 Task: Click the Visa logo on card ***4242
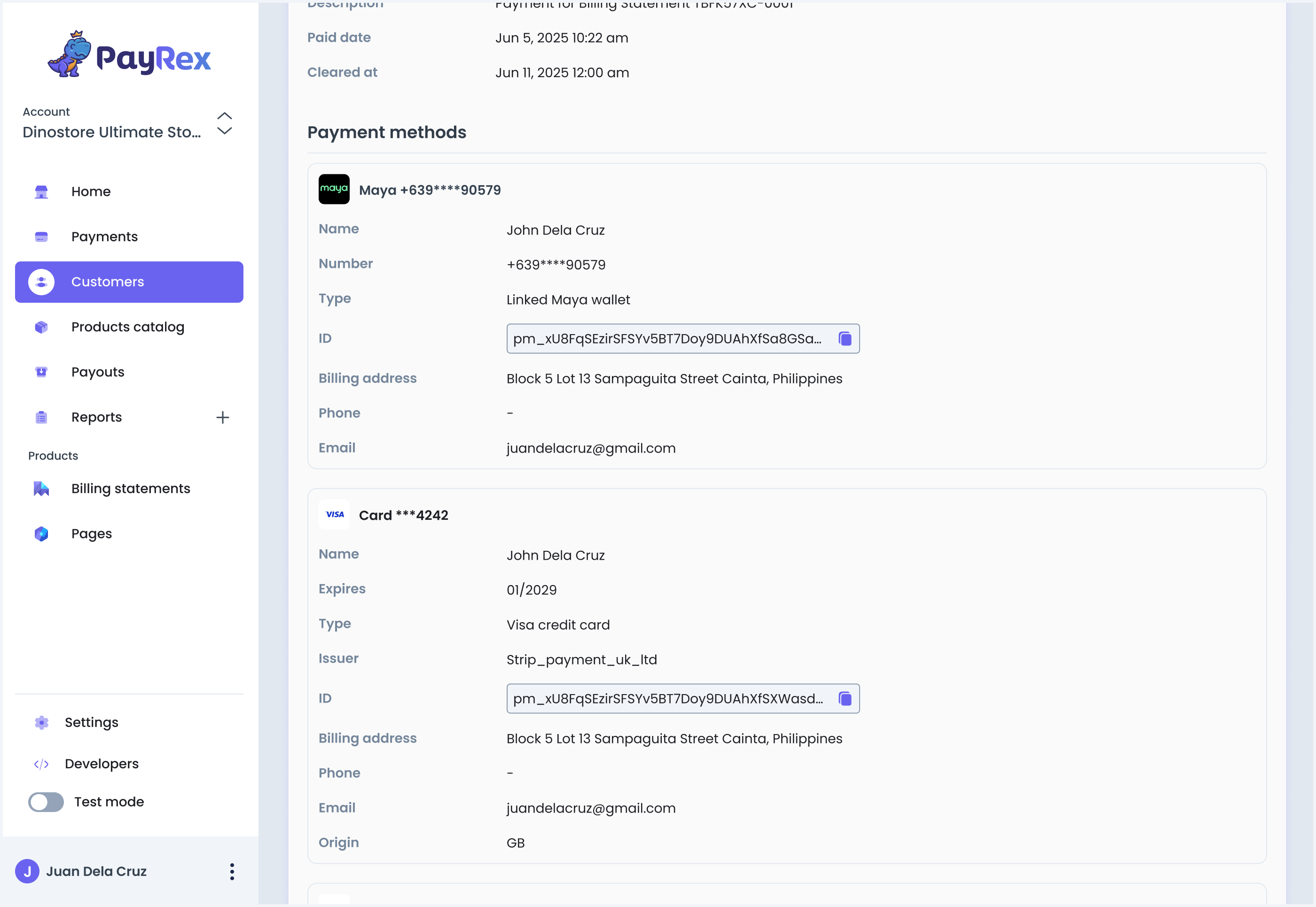(x=334, y=514)
